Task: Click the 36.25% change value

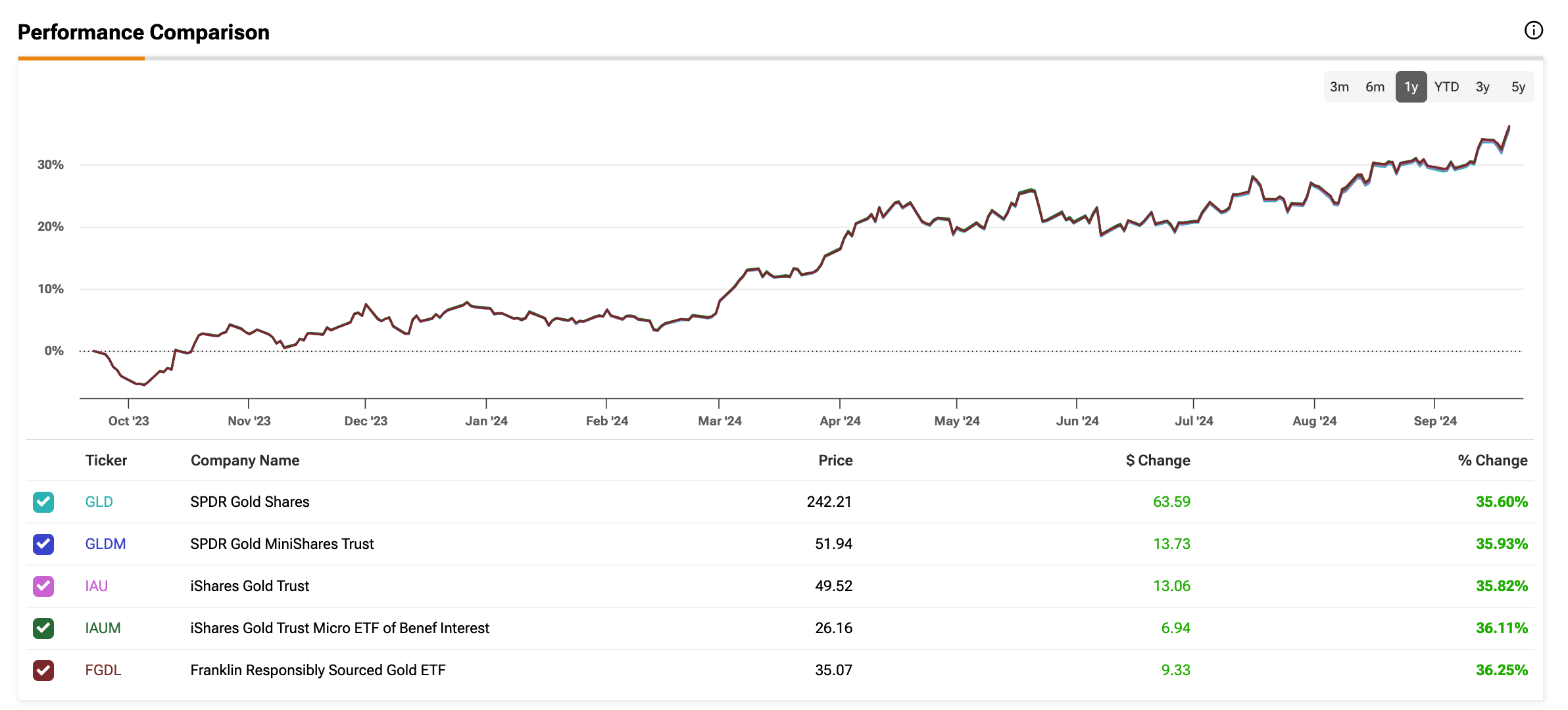Action: [x=1502, y=670]
